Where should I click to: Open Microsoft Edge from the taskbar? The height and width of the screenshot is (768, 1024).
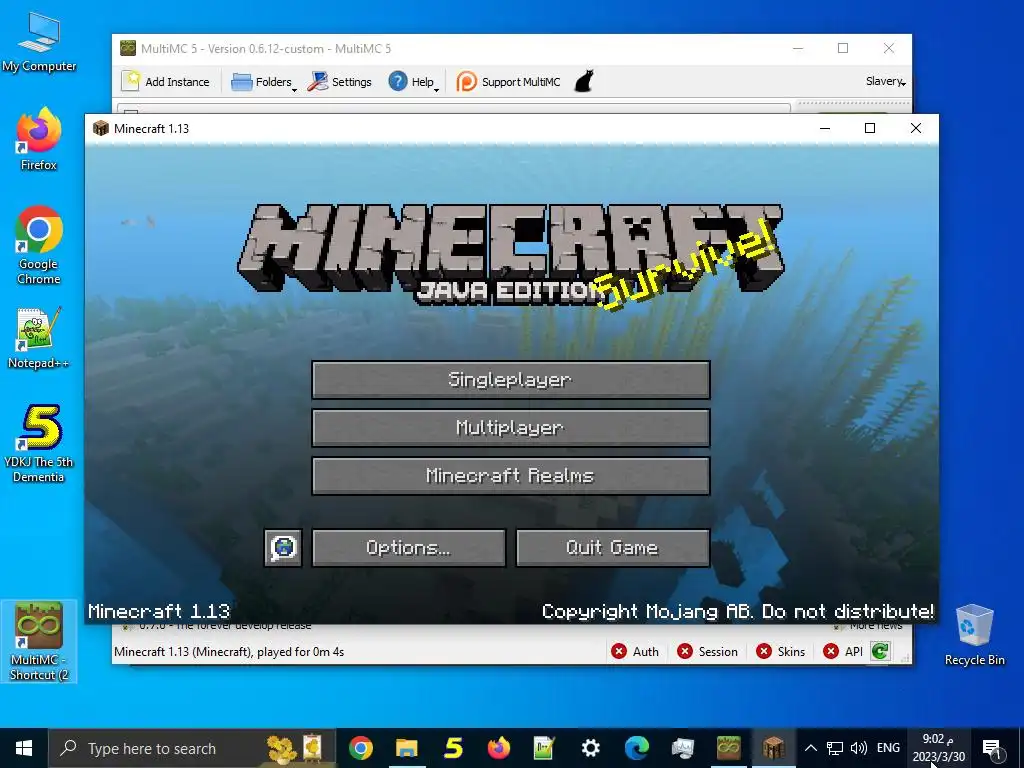click(x=637, y=748)
